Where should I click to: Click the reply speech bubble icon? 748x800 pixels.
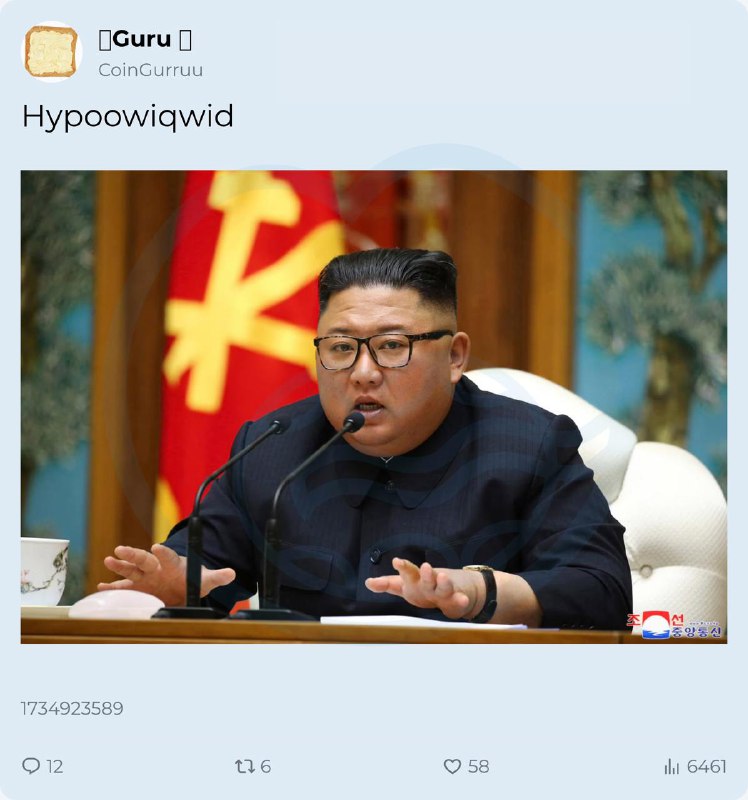31,766
